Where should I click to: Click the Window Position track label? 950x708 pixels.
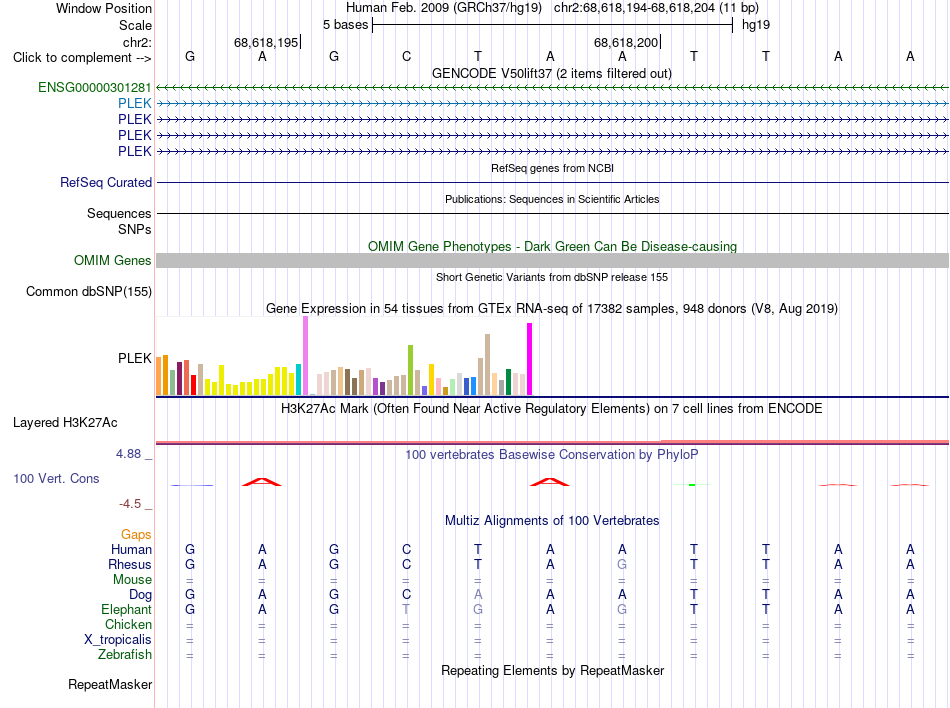pyautogui.click(x=104, y=8)
